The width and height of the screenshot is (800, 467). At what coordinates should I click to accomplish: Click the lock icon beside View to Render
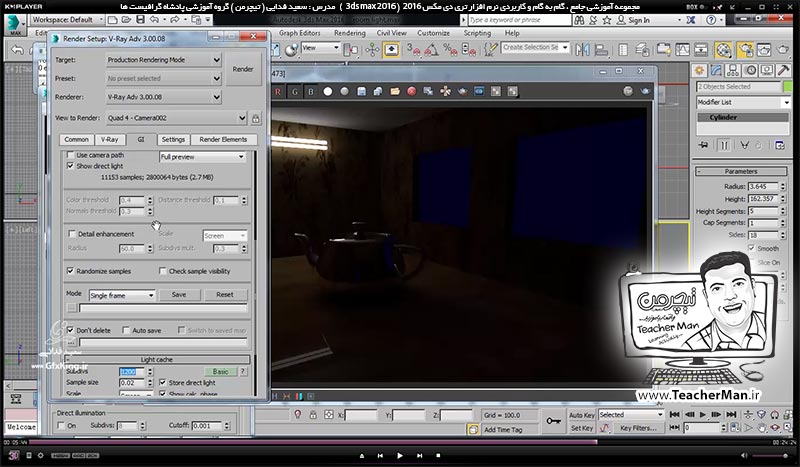point(256,118)
